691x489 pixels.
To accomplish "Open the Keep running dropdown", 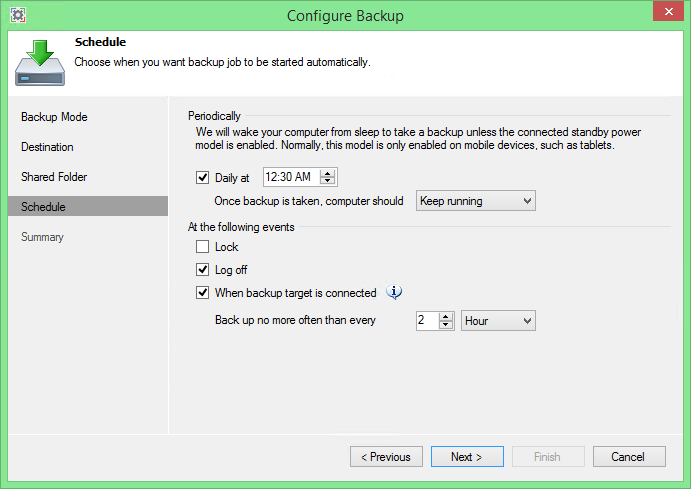I will (x=476, y=201).
